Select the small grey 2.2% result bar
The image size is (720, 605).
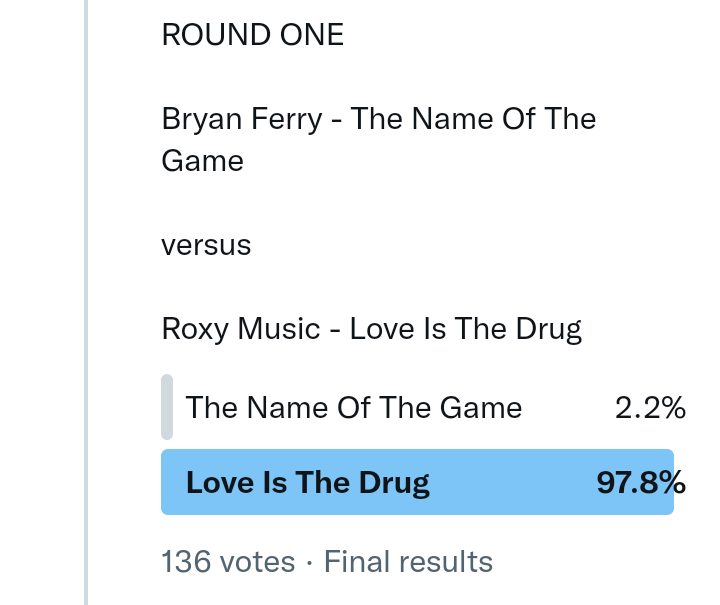167,407
